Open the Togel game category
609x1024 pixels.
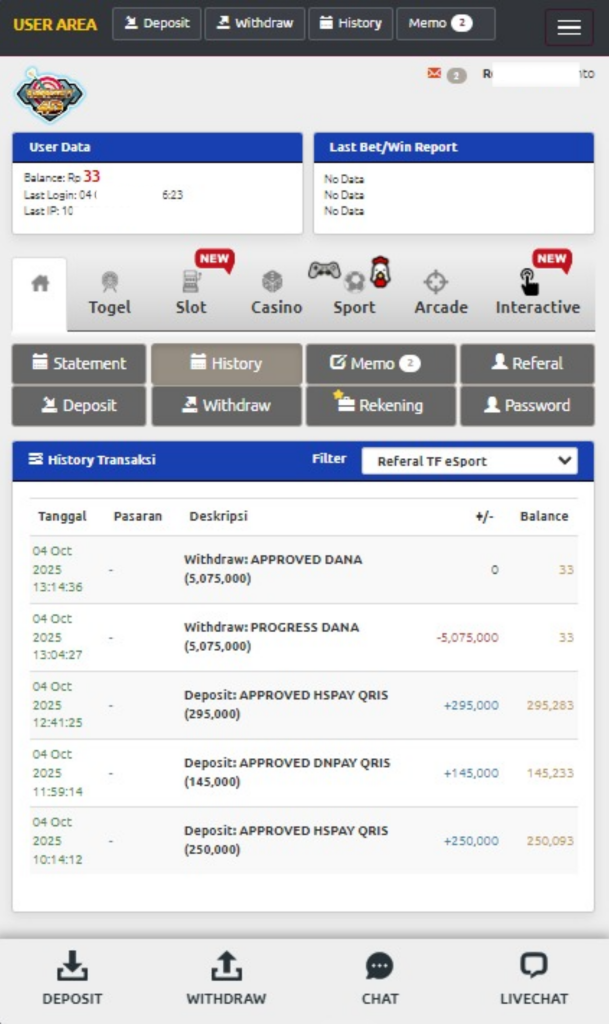click(109, 293)
